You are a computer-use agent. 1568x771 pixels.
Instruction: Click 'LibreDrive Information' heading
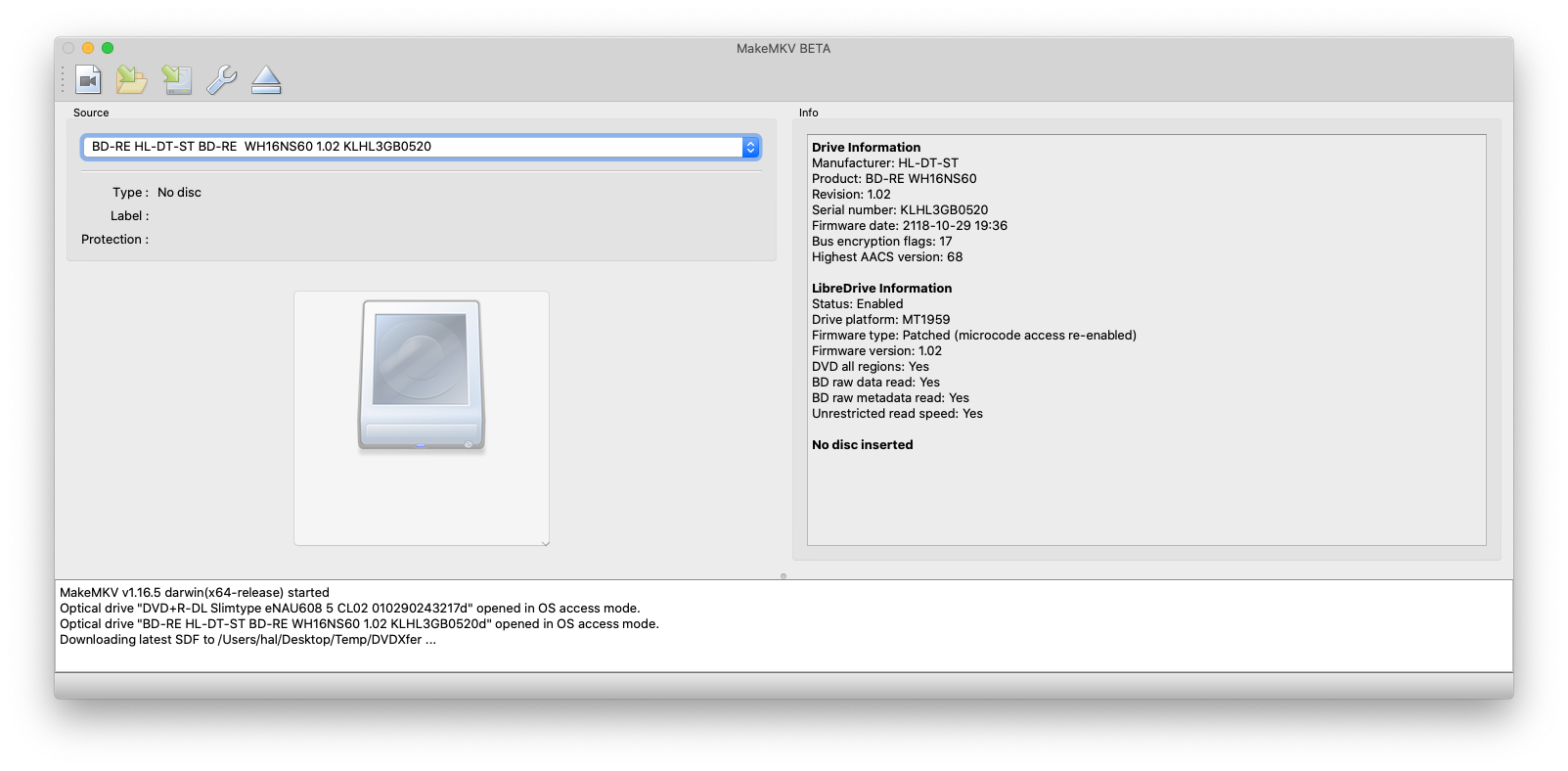881,289
